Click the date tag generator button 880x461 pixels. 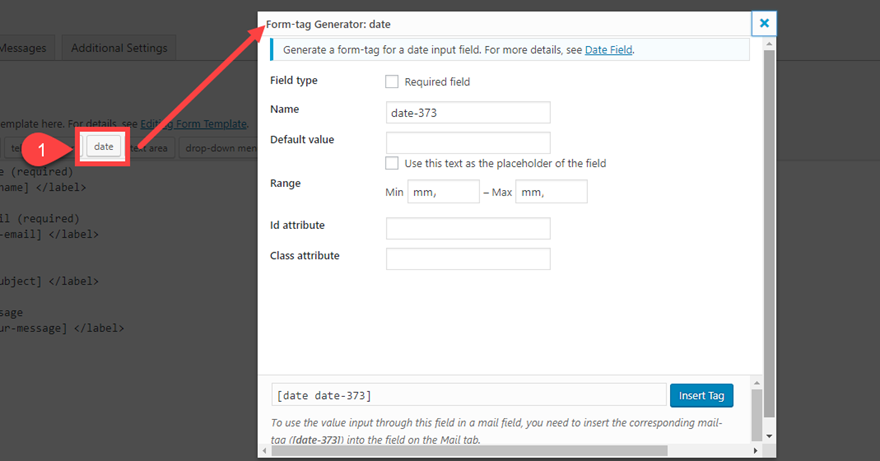coord(104,147)
